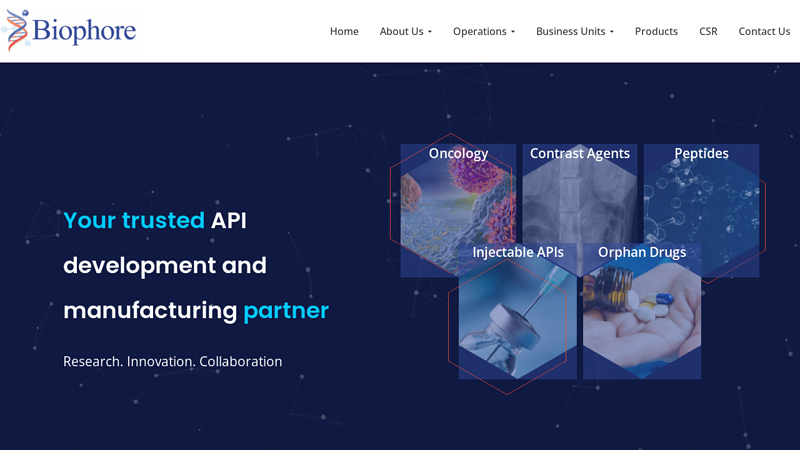This screenshot has width=800, height=450.
Task: Open the Business Units dropdown
Action: point(574,32)
